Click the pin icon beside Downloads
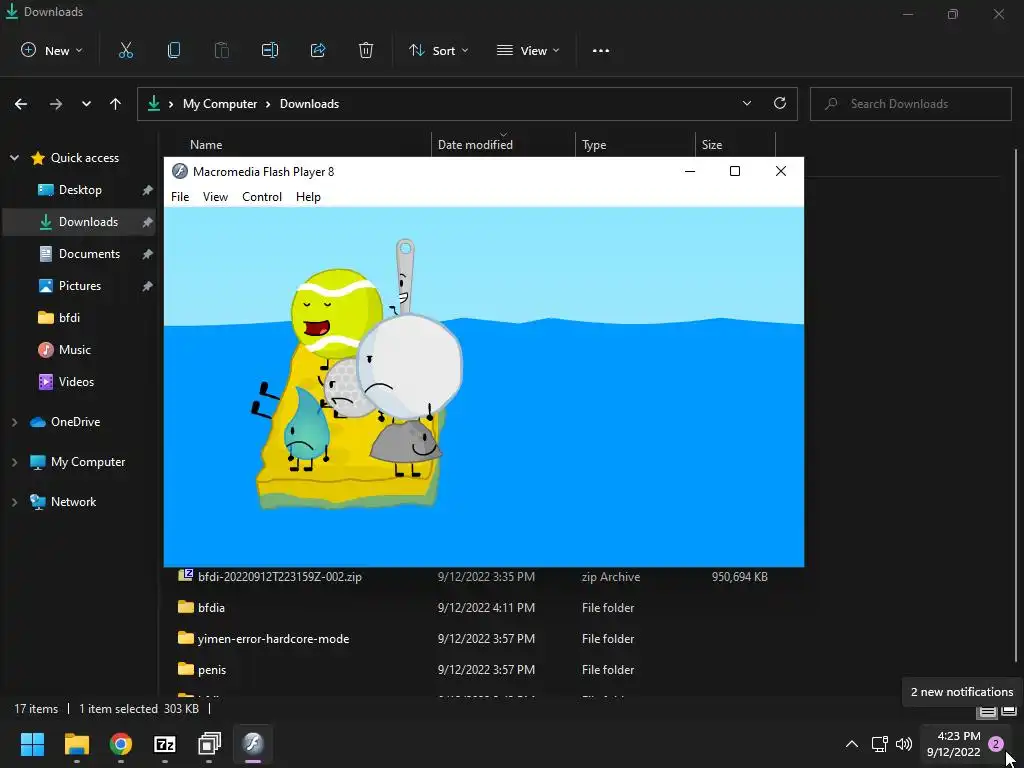This screenshot has height=768, width=1024. pyautogui.click(x=148, y=222)
